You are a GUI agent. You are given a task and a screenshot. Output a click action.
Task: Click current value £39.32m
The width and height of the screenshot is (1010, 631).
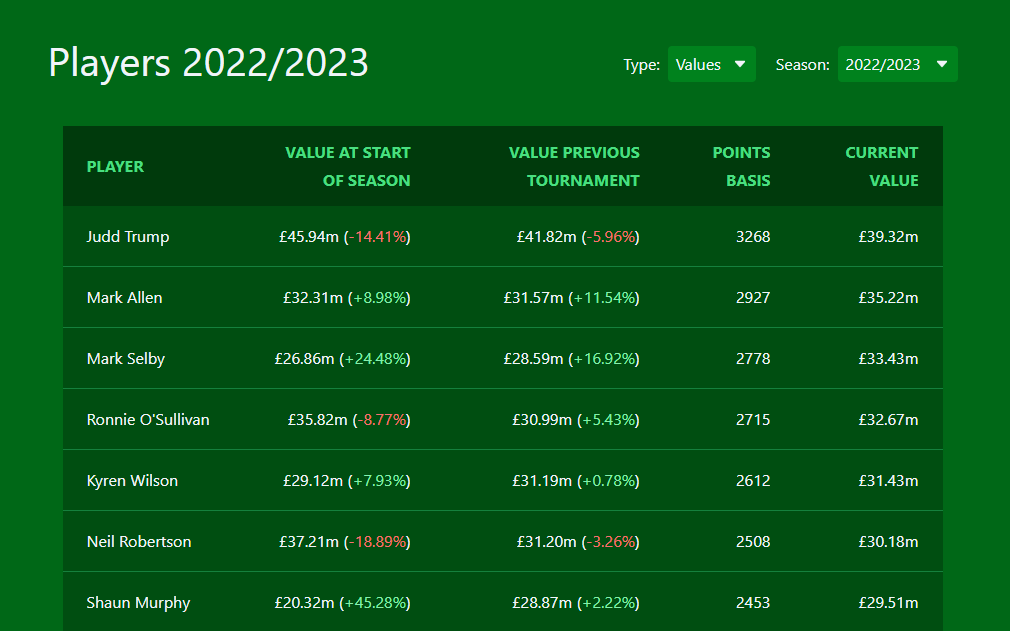(x=888, y=237)
